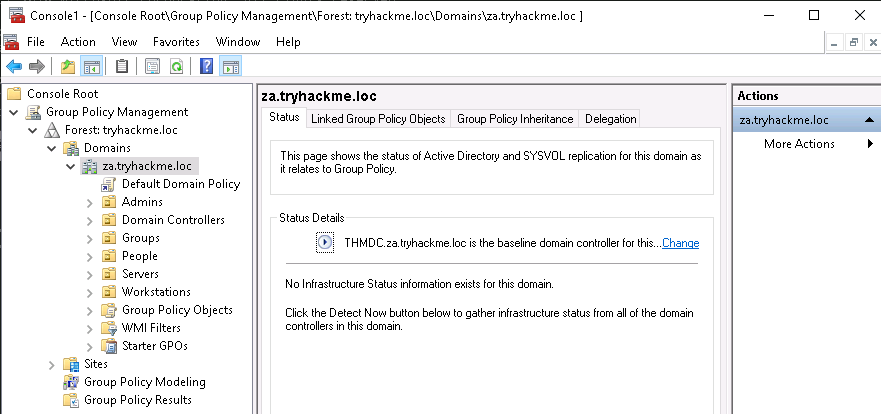Click the Group Policy Results icon

point(71,400)
